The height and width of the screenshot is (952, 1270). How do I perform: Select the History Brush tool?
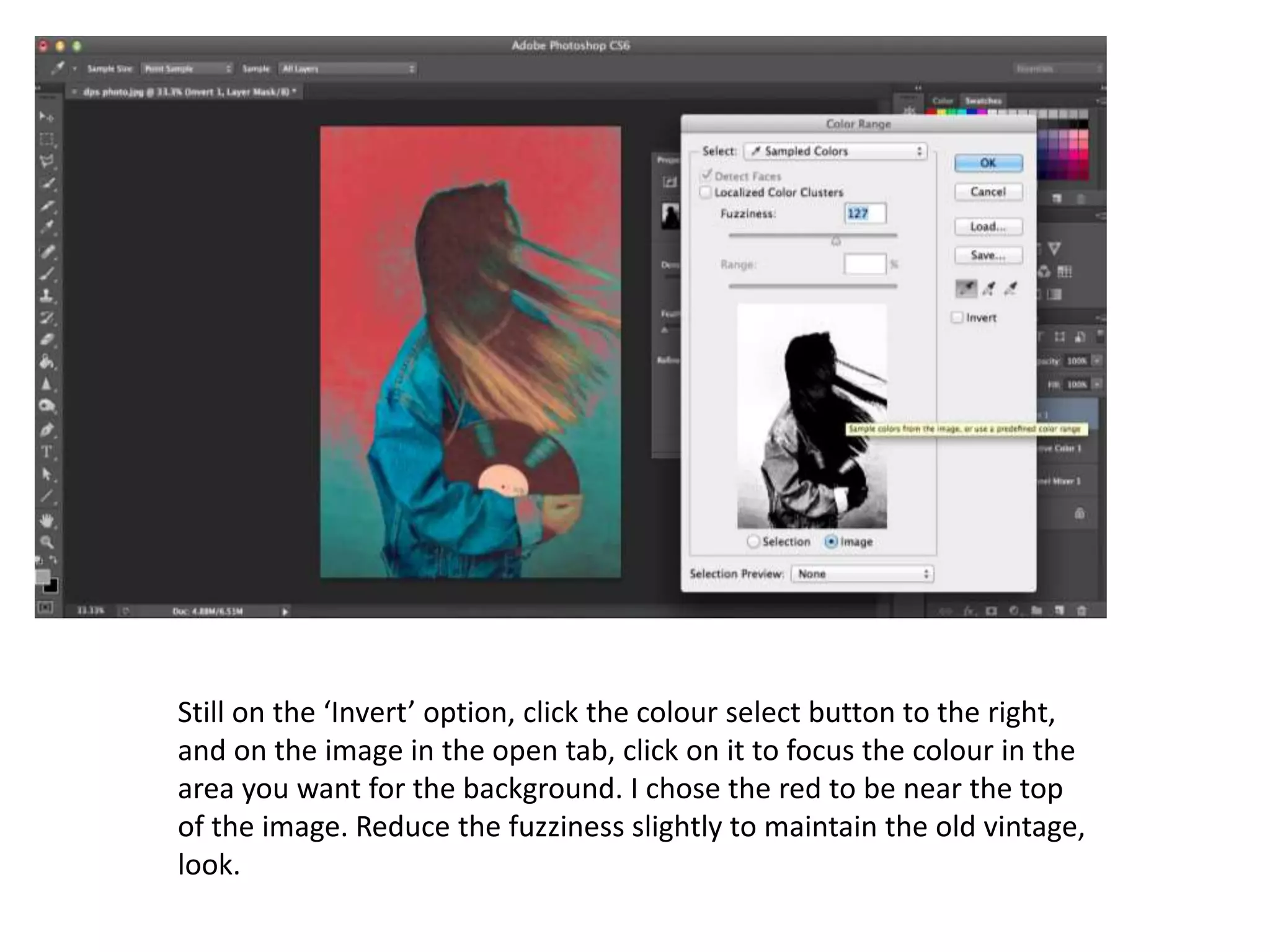(x=48, y=318)
